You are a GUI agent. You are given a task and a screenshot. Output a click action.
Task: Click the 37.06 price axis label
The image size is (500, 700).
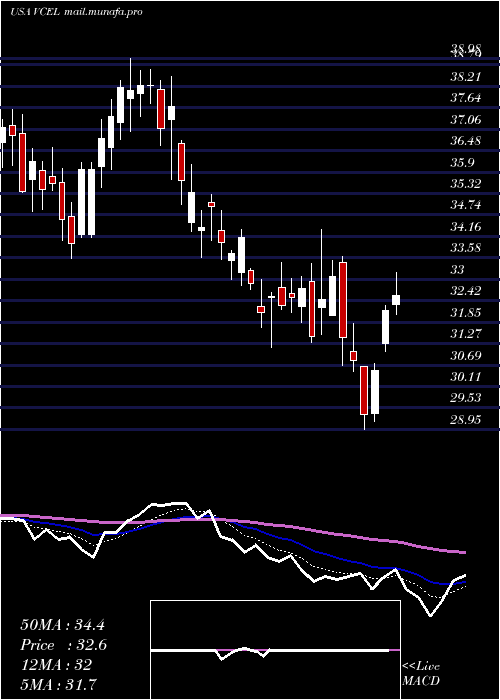click(x=466, y=120)
